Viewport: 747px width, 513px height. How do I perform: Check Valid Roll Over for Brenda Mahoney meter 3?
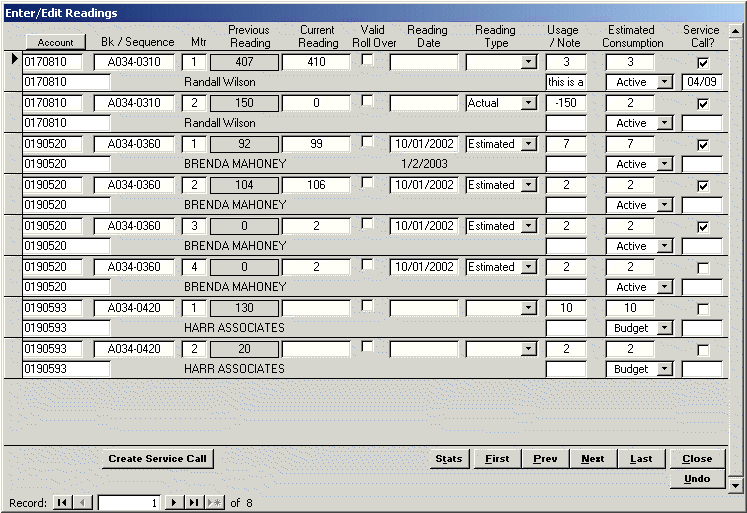tap(367, 223)
